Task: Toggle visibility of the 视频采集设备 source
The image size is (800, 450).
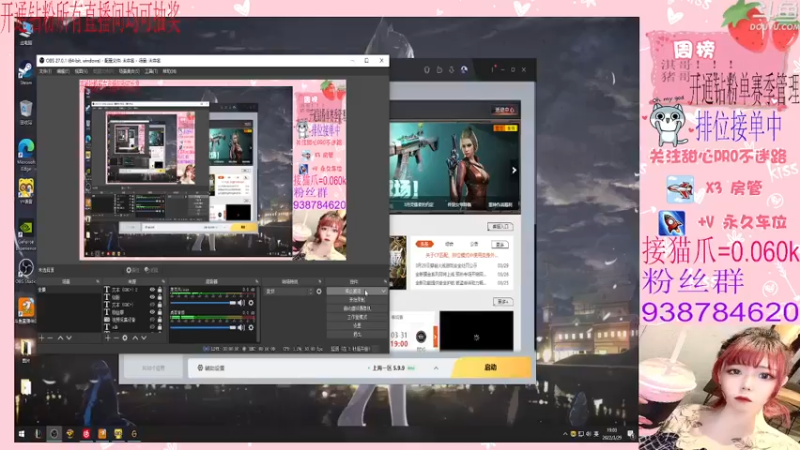Action: 152,319
